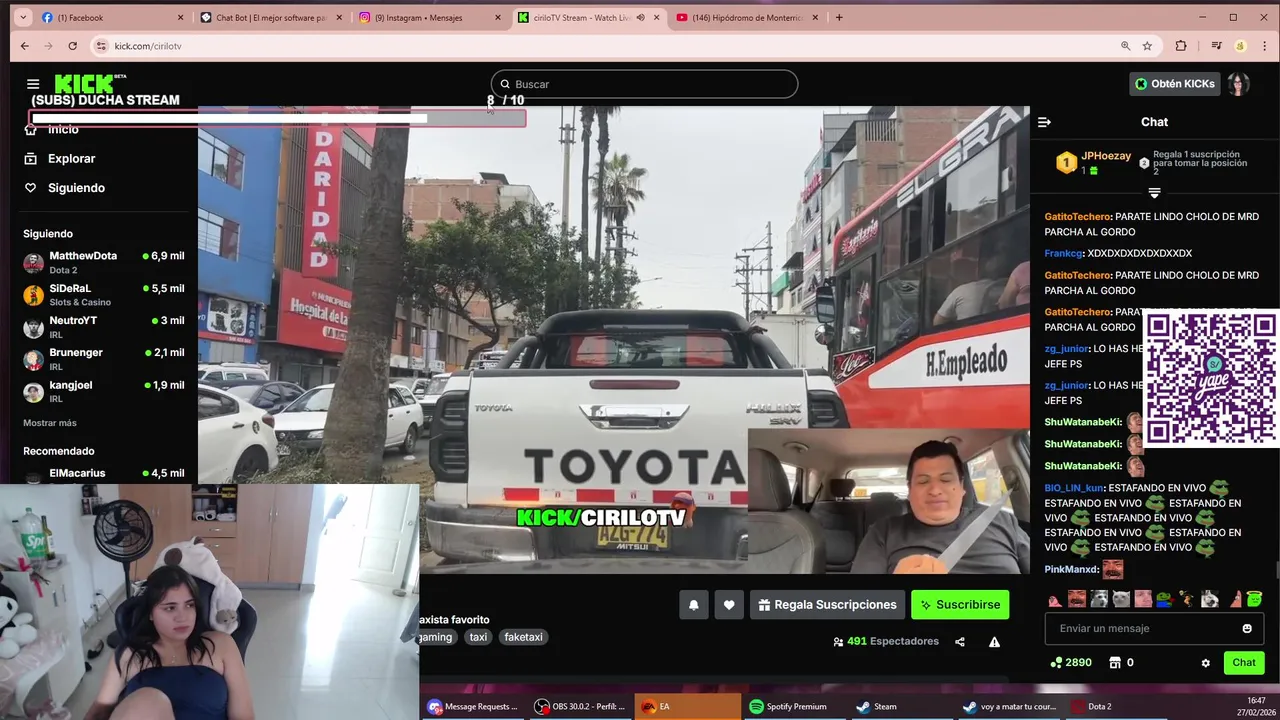Viewport: 1280px width, 720px height.
Task: Open the browser extensions puzzle icon
Action: point(1181,46)
